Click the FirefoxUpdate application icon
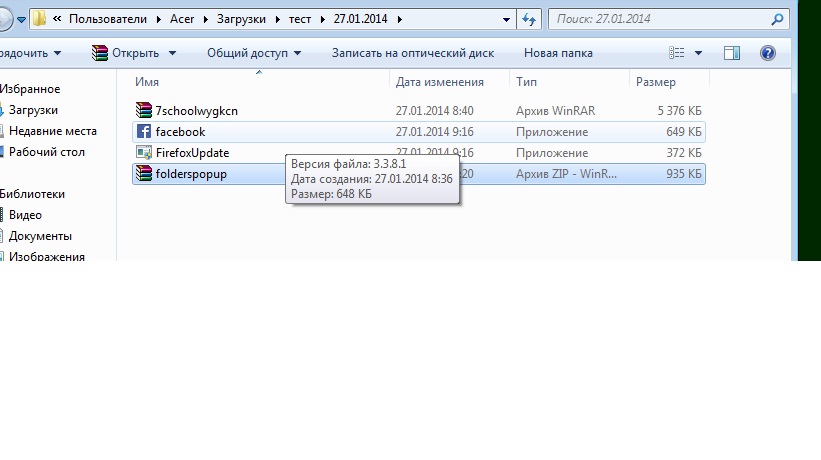 [143, 153]
